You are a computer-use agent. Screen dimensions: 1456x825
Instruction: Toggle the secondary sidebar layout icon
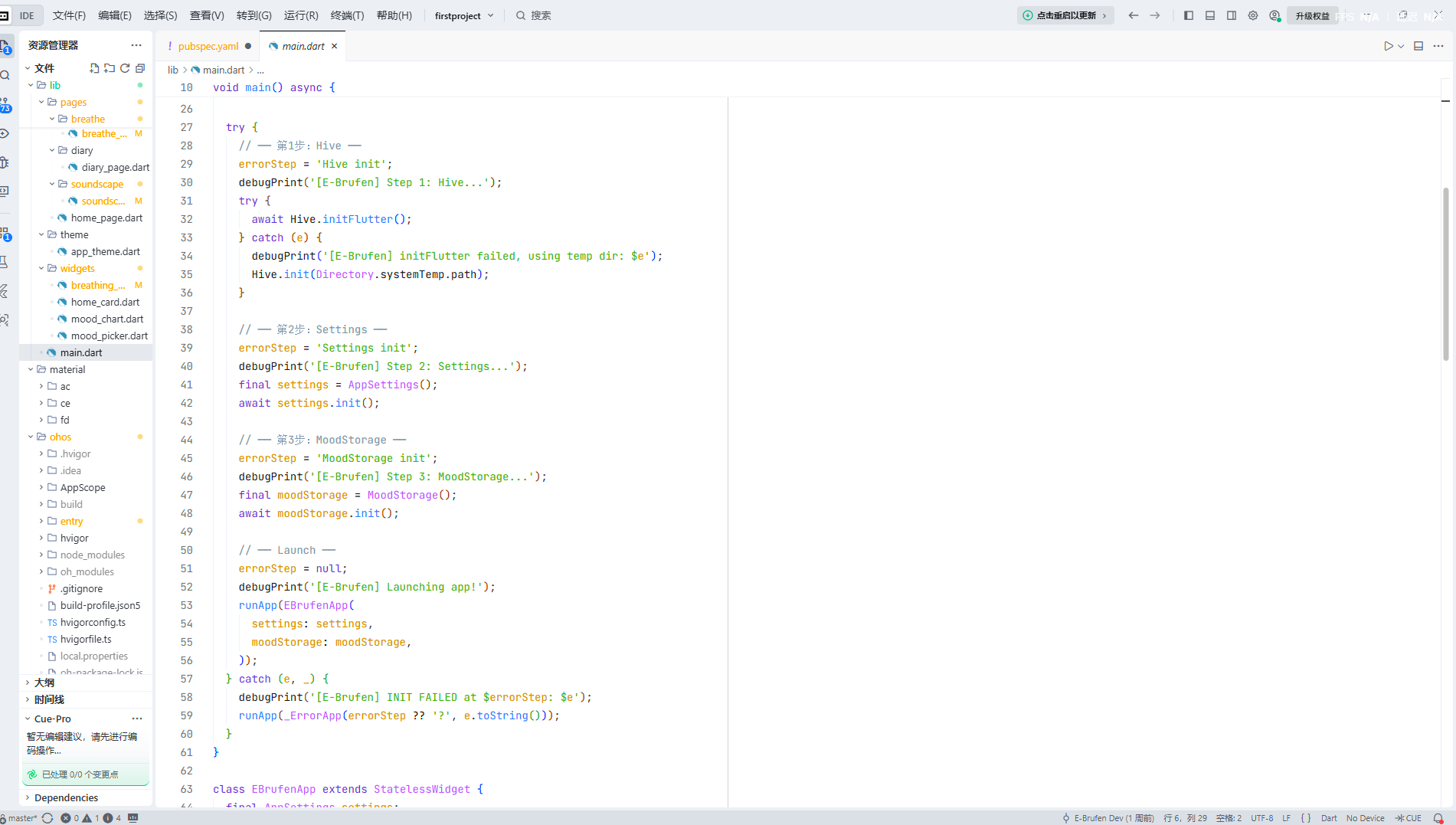(1232, 15)
